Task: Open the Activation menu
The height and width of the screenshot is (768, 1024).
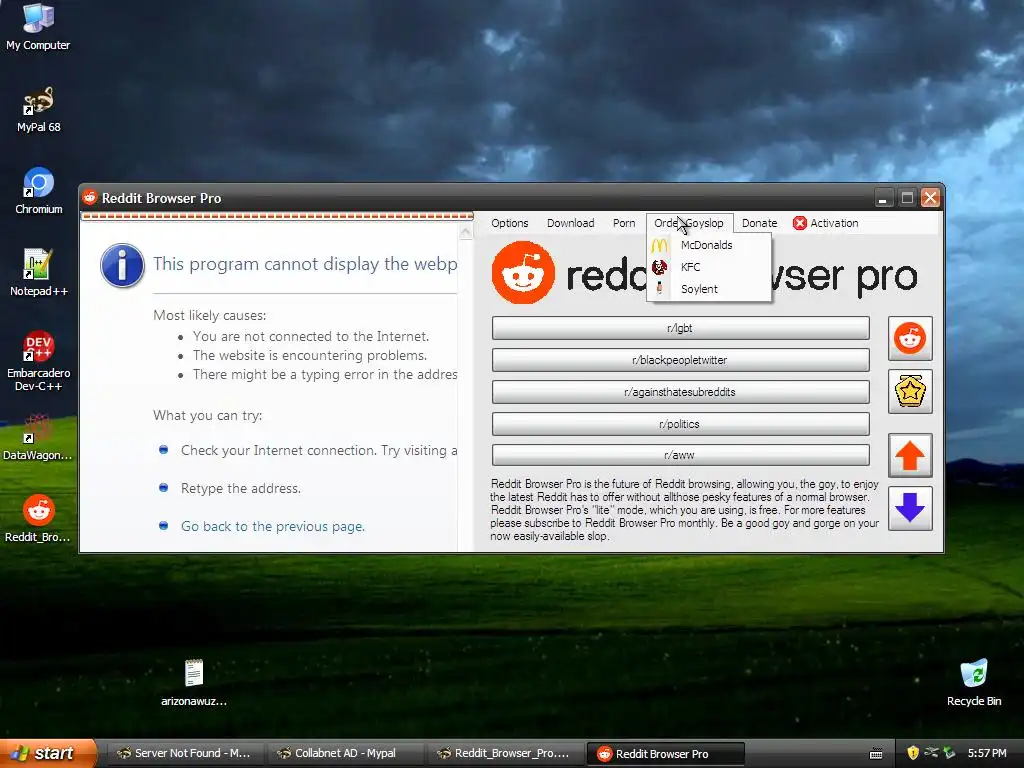Action: pyautogui.click(x=825, y=223)
